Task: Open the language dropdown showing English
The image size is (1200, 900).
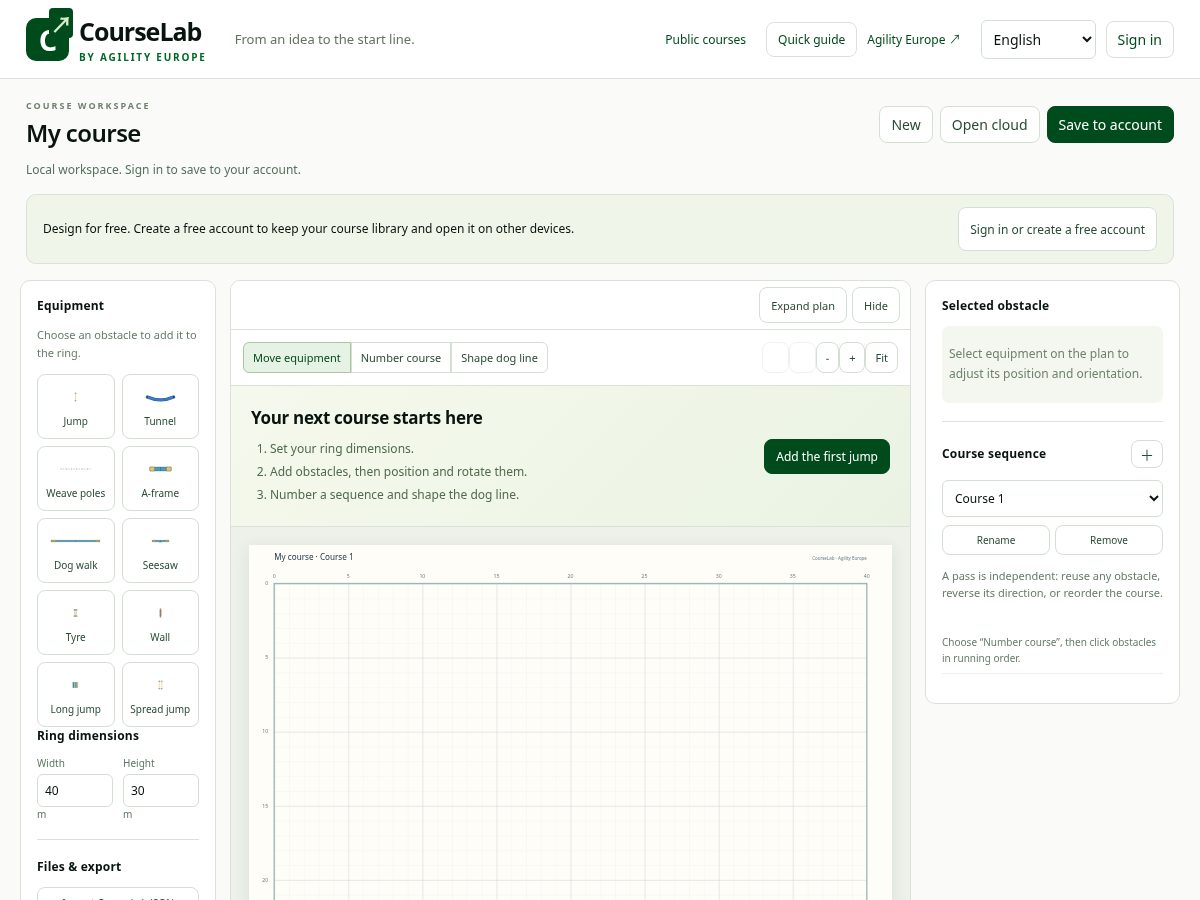Action: pyautogui.click(x=1038, y=40)
